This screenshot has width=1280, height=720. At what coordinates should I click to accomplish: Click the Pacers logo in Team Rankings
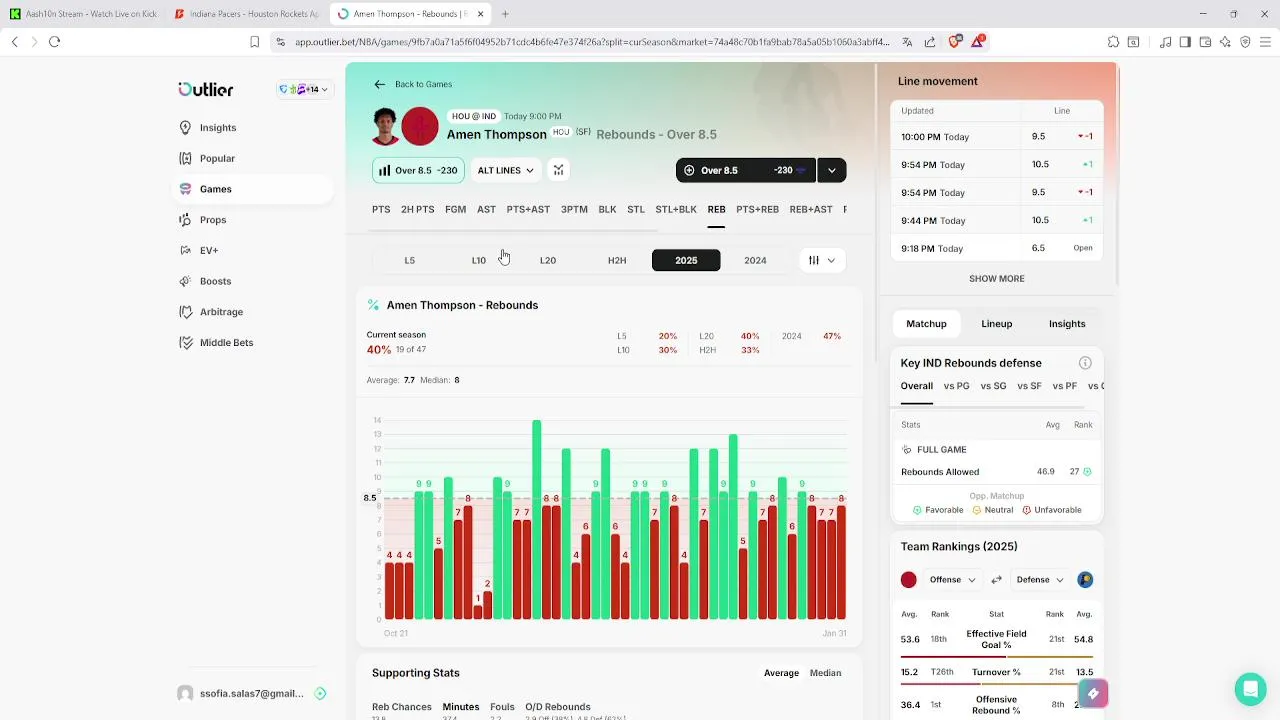[1085, 580]
